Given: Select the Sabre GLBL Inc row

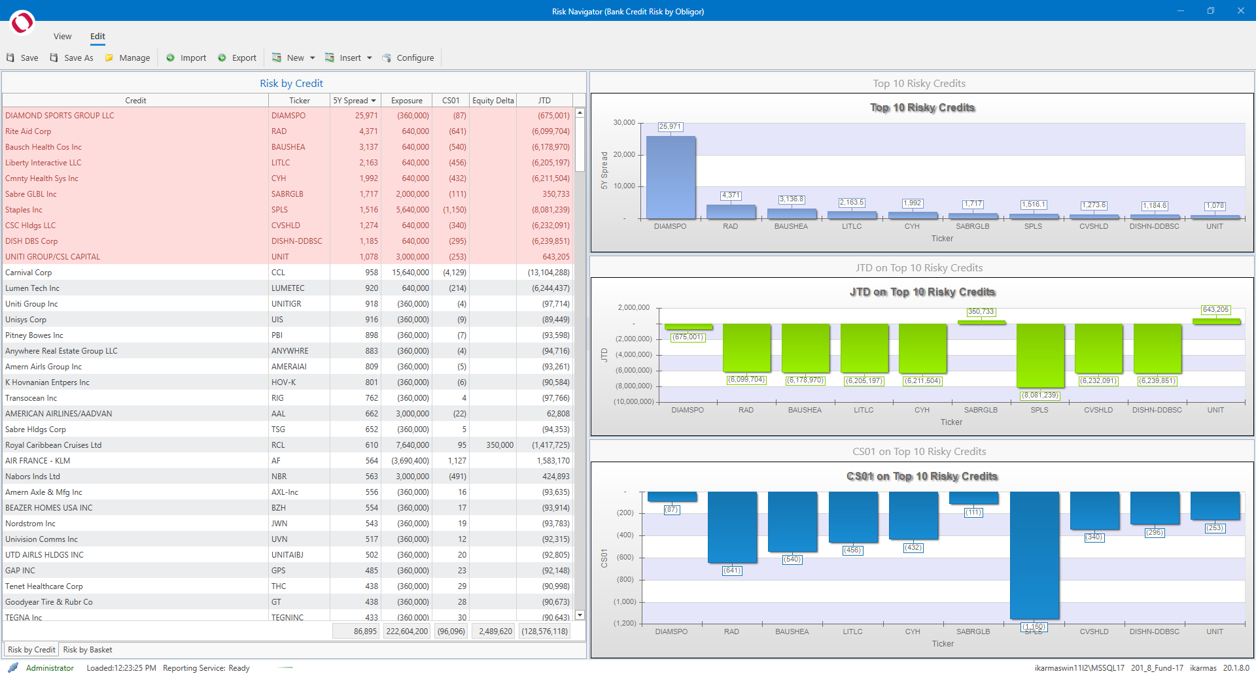Looking at the screenshot, I should (288, 194).
